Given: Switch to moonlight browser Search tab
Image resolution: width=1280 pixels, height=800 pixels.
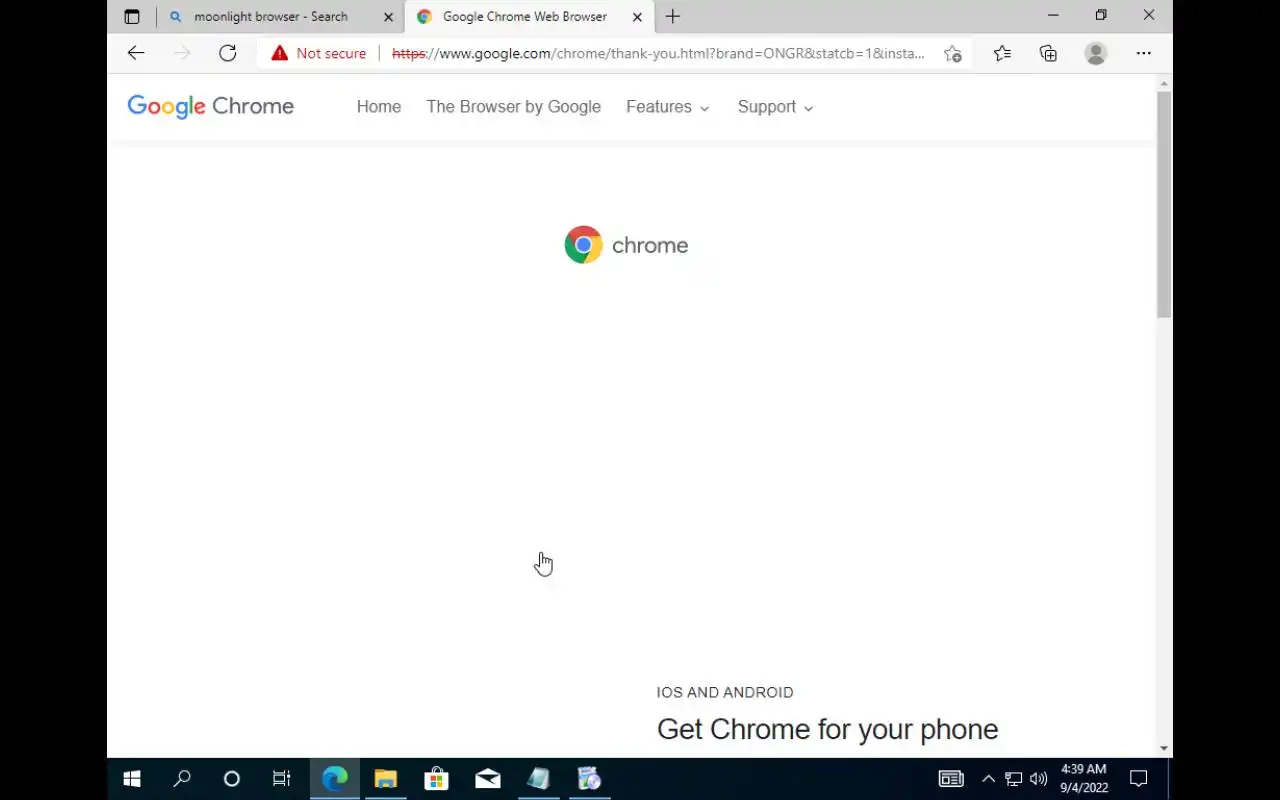Looking at the screenshot, I should 270,17.
